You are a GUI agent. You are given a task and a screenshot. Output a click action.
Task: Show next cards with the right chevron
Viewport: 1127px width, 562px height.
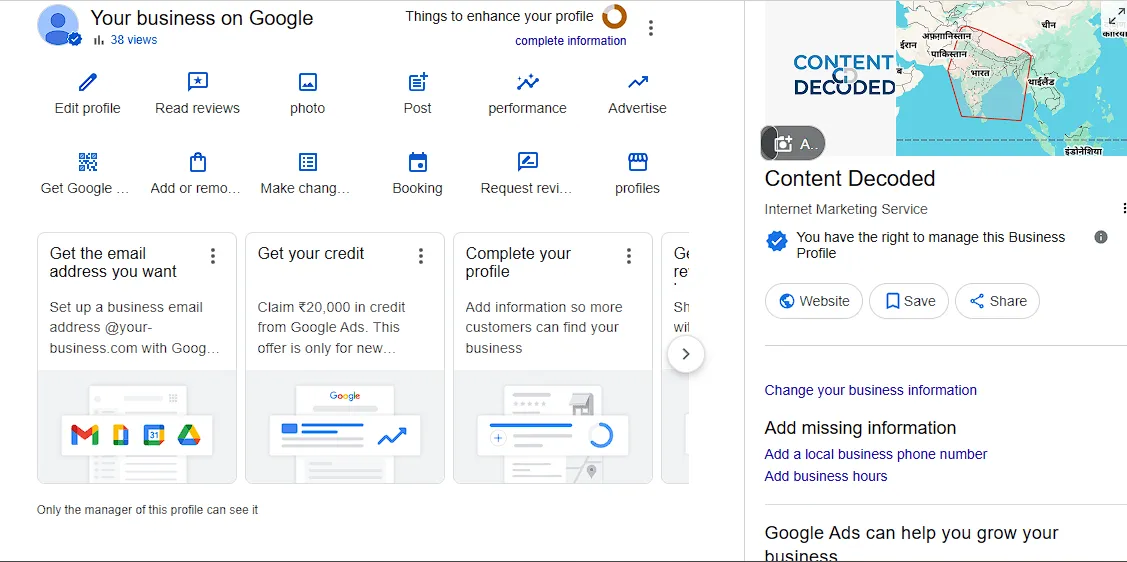click(686, 354)
